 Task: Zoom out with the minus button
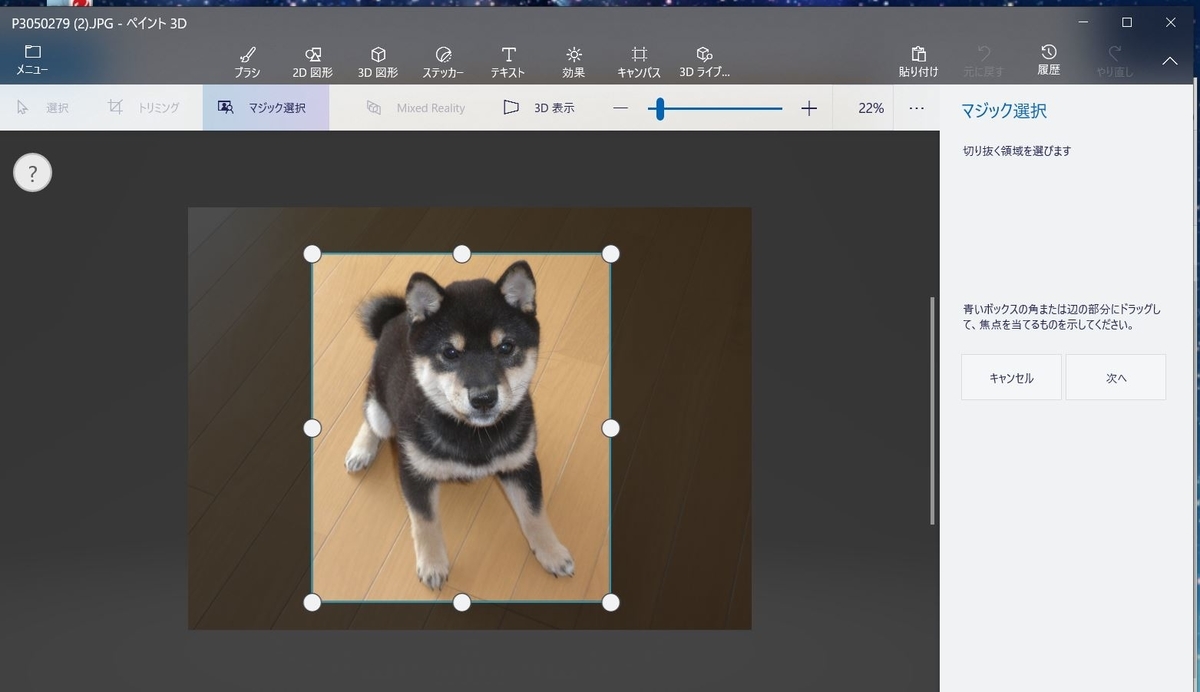pos(620,108)
